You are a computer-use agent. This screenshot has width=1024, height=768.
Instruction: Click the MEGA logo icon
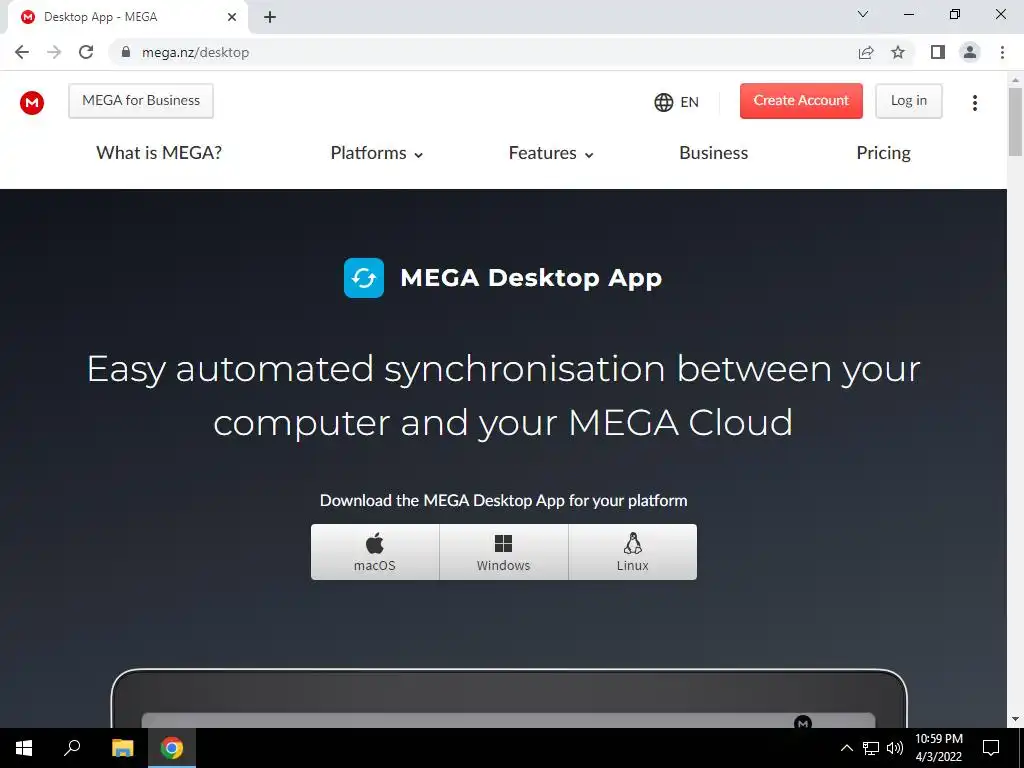click(x=32, y=103)
